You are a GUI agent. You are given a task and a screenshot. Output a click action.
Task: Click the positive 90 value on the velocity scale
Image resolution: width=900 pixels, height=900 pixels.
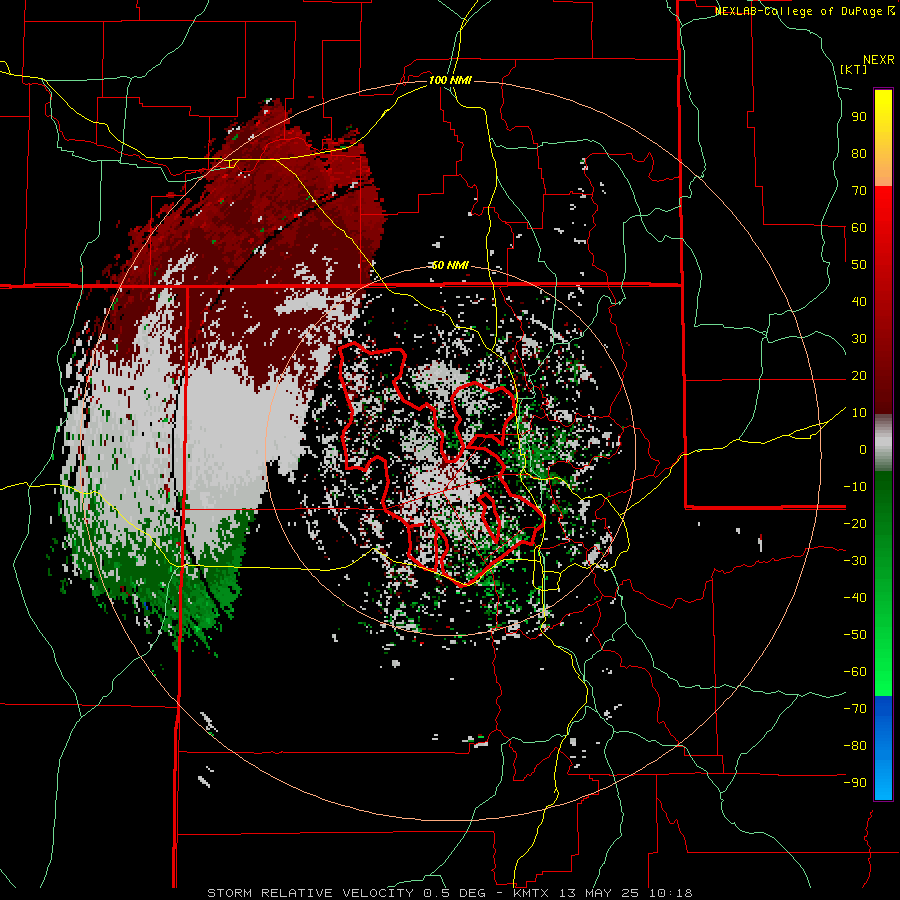(859, 117)
